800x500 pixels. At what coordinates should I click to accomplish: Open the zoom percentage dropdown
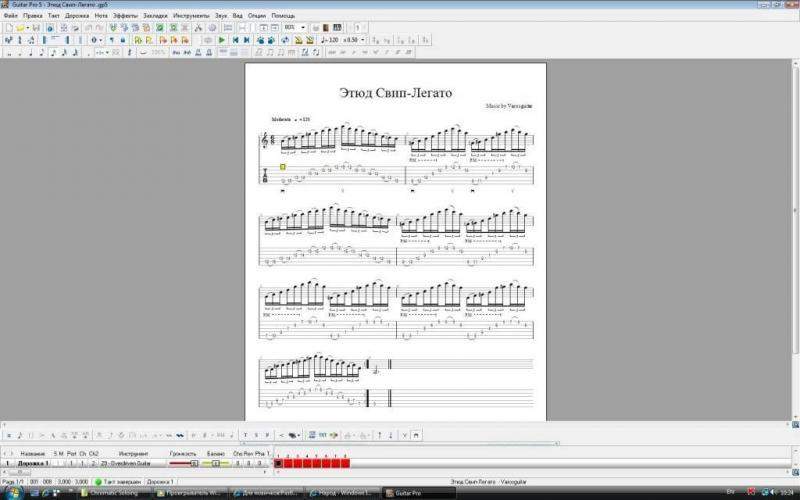[300, 28]
